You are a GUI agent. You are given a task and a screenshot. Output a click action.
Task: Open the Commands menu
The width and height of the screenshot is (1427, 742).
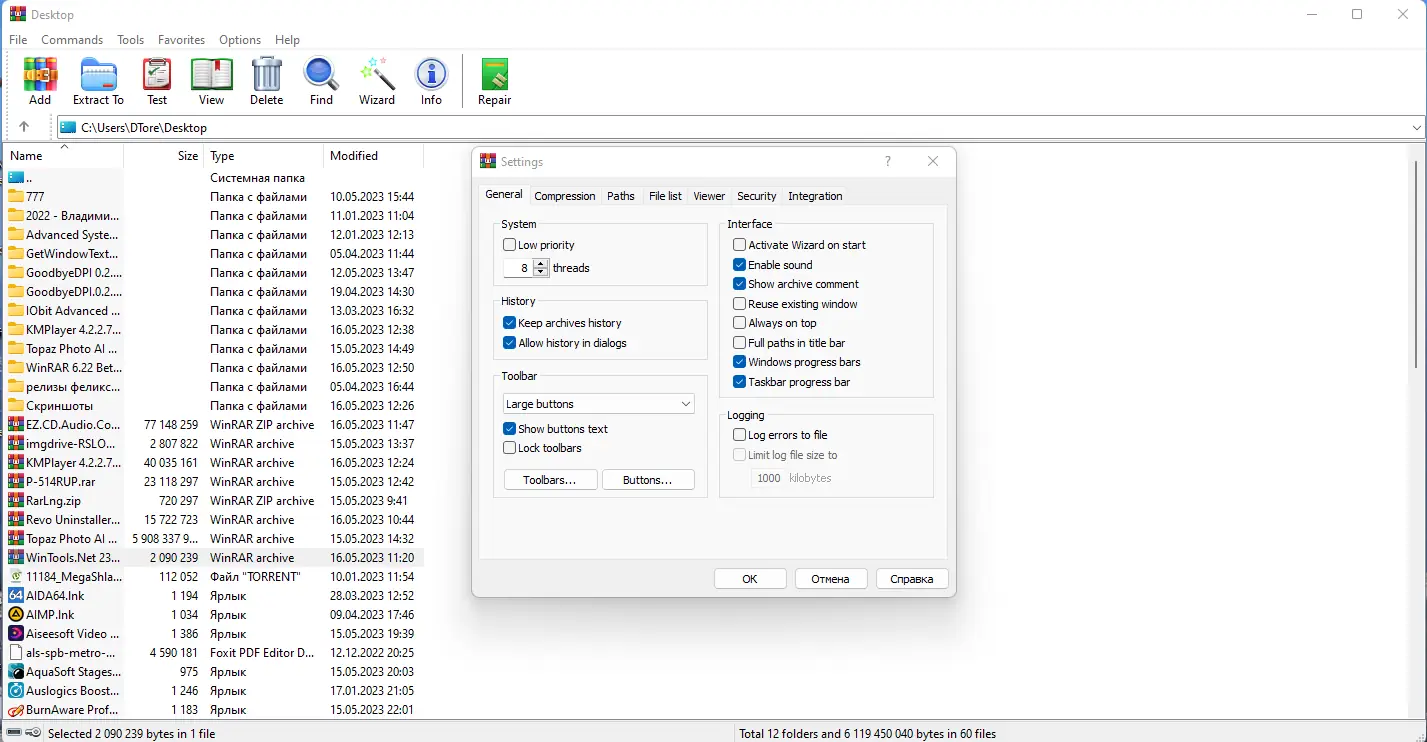click(72, 40)
